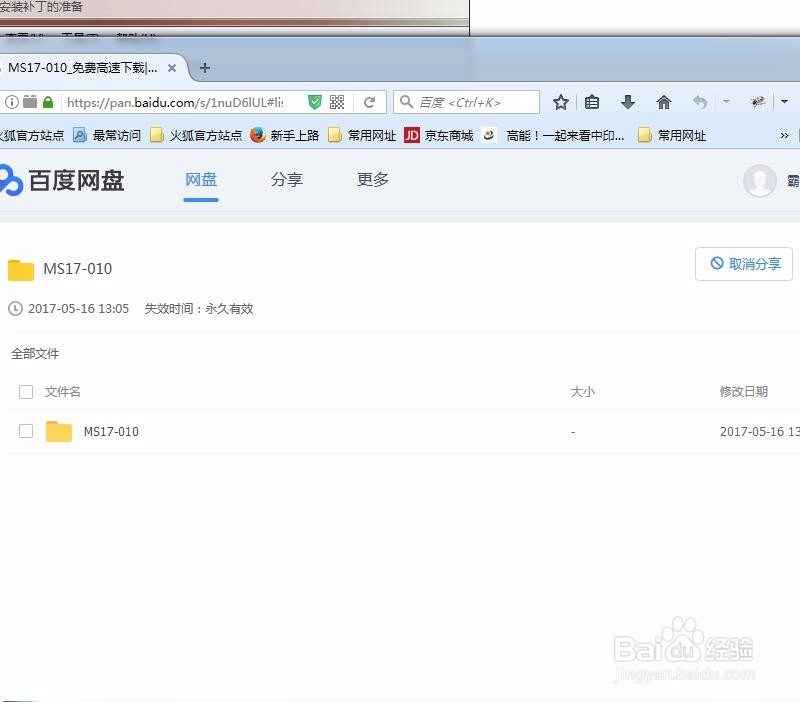Screen dimensions: 800x702
Task: Bookmark this page with the star icon
Action: point(560,102)
